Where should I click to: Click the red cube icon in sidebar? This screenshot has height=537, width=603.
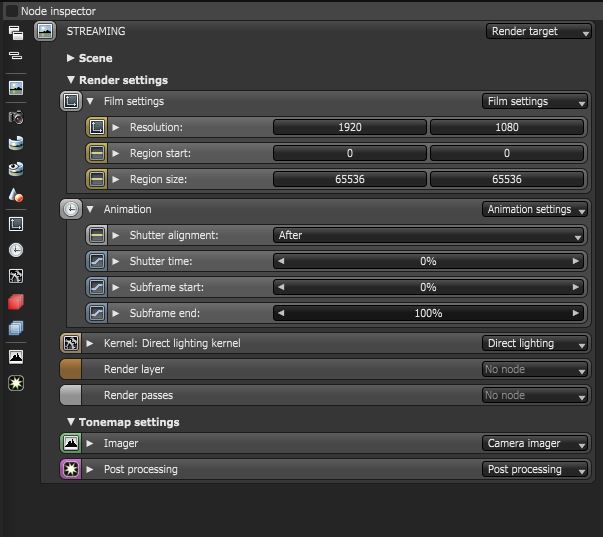tap(15, 302)
